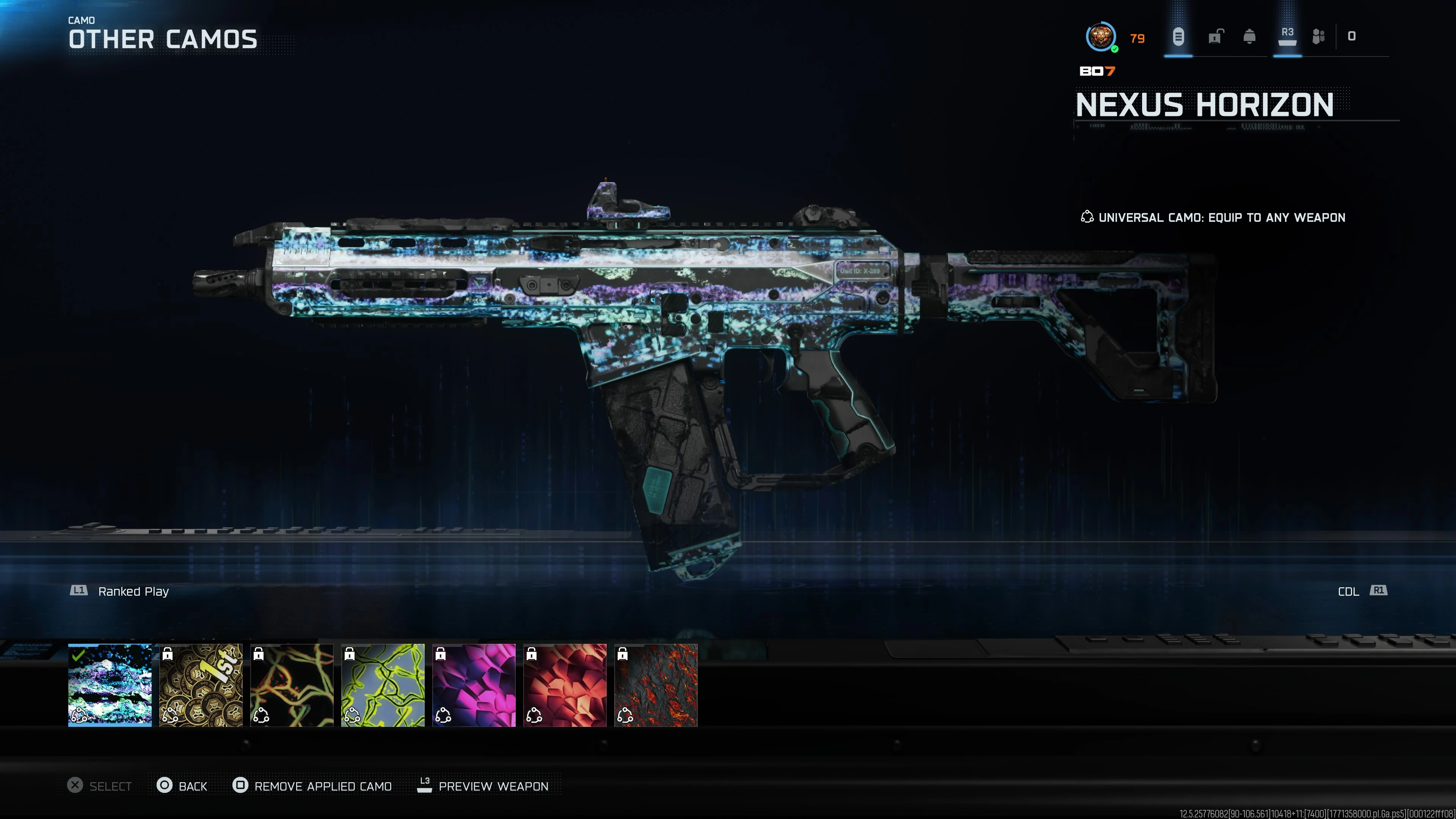Click the NEXUS HORIZON camo title

point(1205,105)
